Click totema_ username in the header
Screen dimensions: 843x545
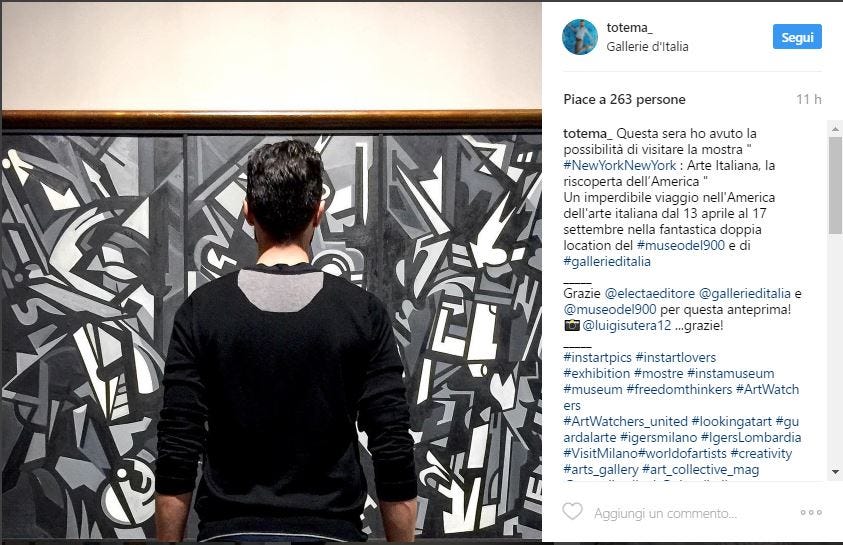coord(629,27)
